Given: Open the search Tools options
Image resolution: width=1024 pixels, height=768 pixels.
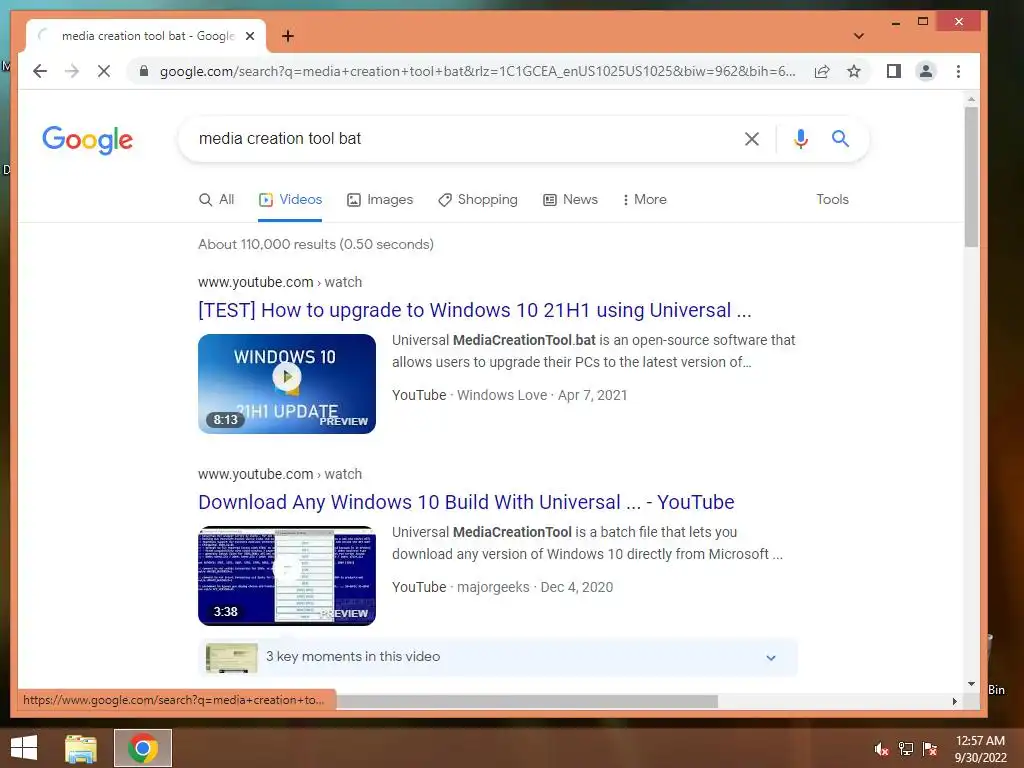Looking at the screenshot, I should coord(832,199).
